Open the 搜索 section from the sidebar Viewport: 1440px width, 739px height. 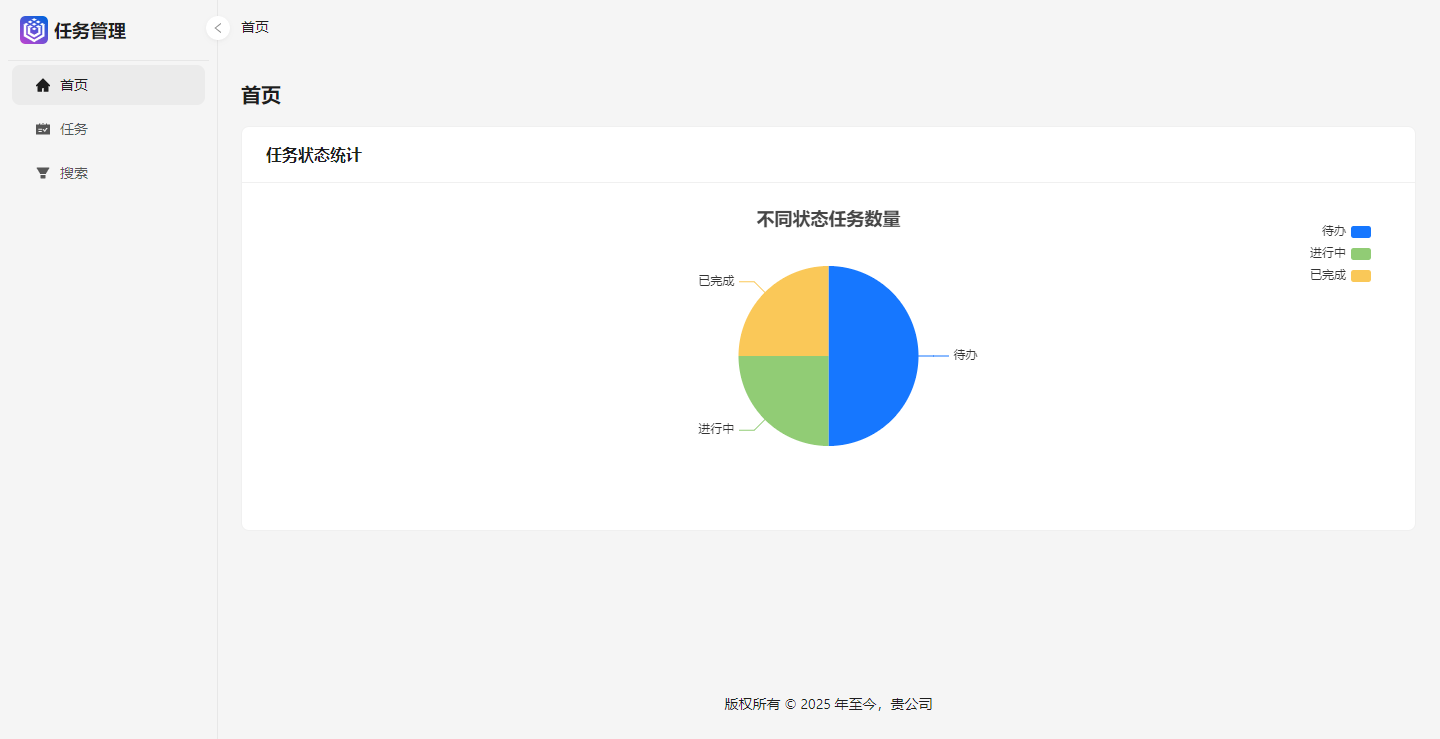tap(75, 172)
